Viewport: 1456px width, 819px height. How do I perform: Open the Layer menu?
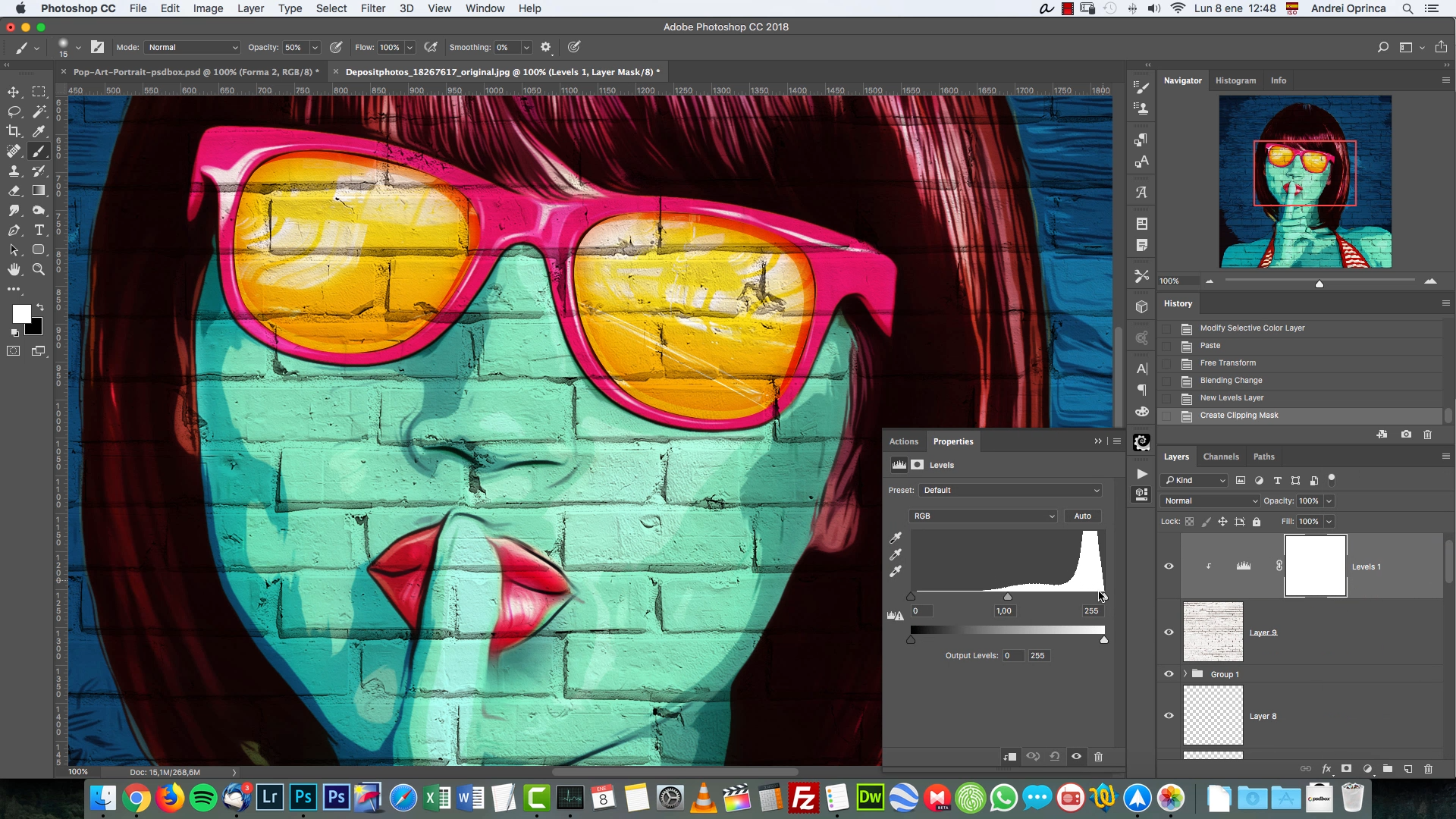(250, 8)
